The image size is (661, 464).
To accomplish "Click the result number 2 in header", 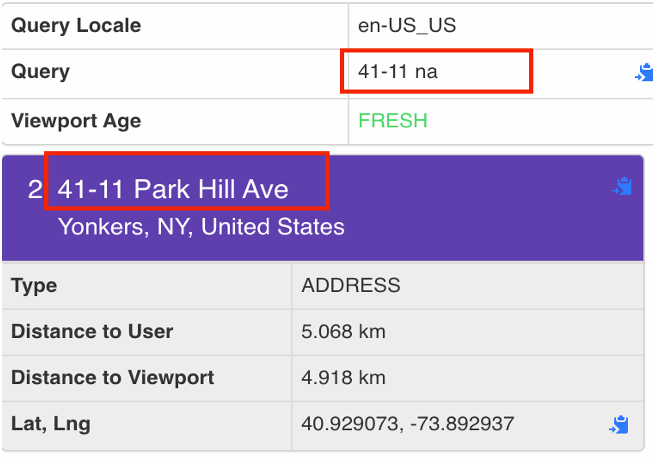I will [35, 189].
